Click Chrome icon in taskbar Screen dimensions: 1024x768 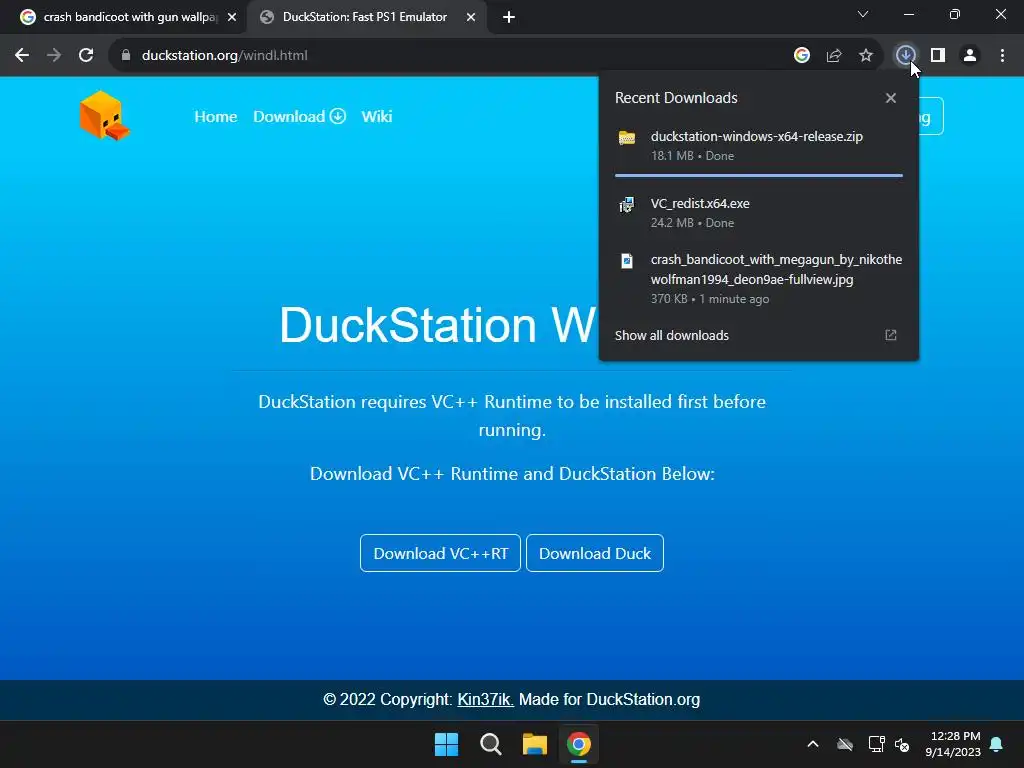pyautogui.click(x=579, y=744)
